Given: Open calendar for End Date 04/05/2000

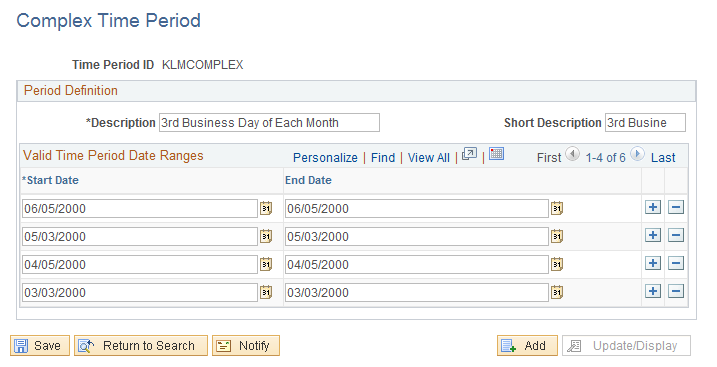Looking at the screenshot, I should (x=557, y=264).
